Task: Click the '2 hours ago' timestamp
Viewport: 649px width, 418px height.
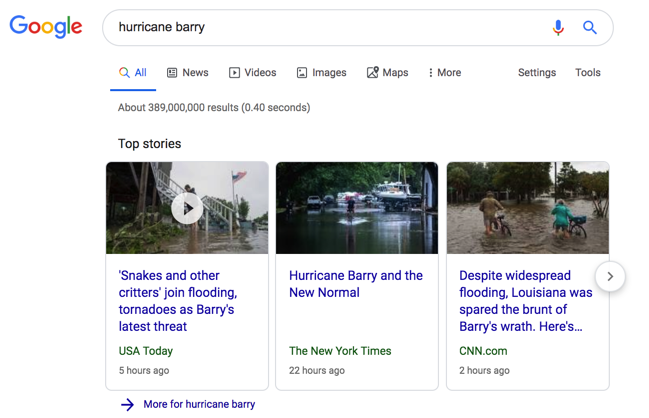Action: click(484, 370)
